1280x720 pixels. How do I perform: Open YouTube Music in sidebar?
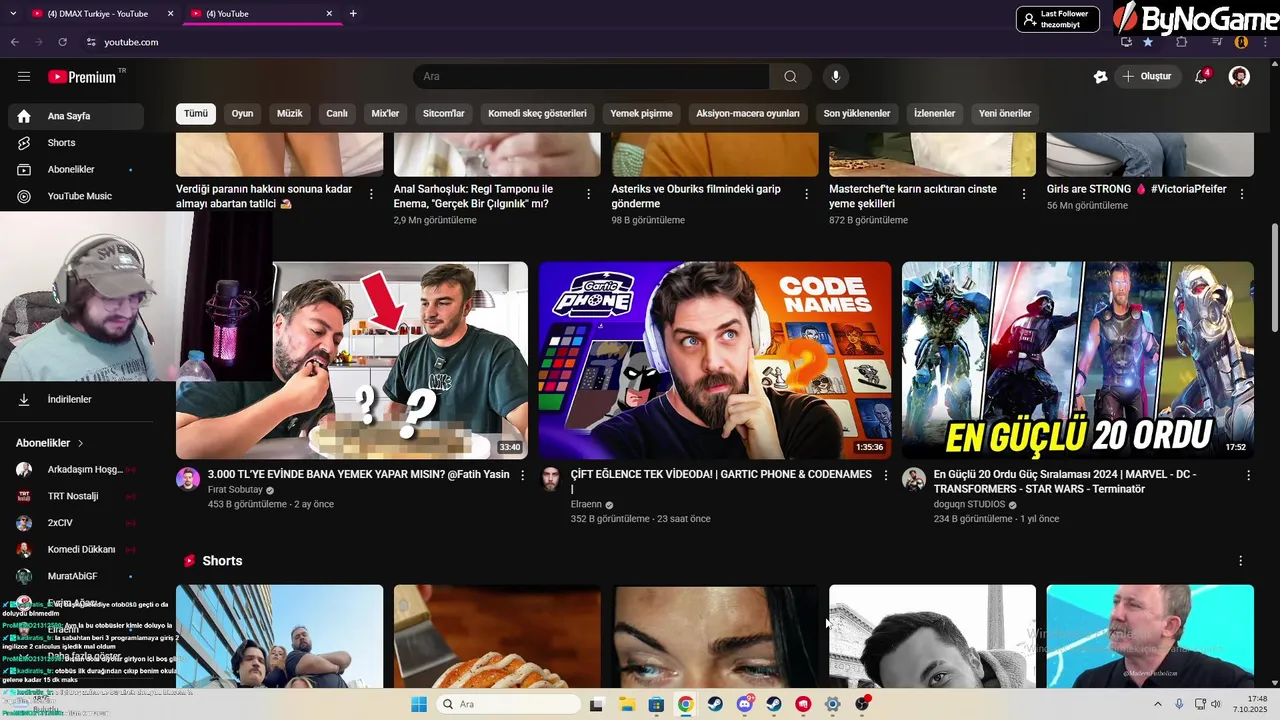point(75,196)
